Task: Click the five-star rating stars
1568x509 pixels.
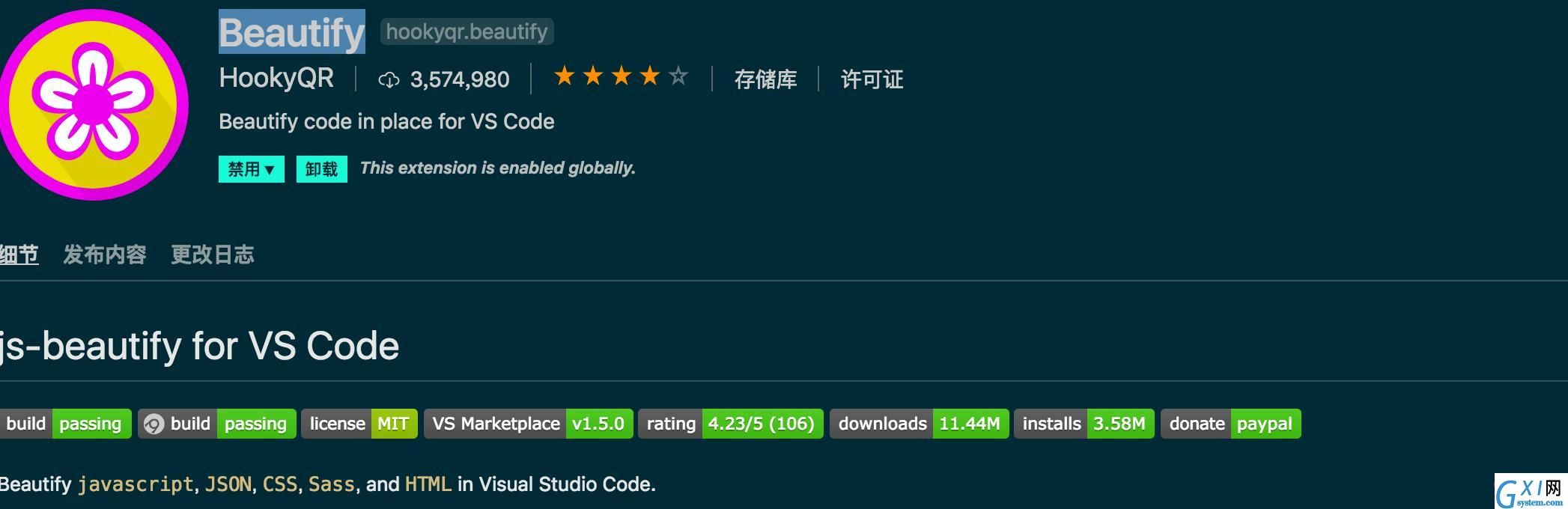Action: point(621,76)
